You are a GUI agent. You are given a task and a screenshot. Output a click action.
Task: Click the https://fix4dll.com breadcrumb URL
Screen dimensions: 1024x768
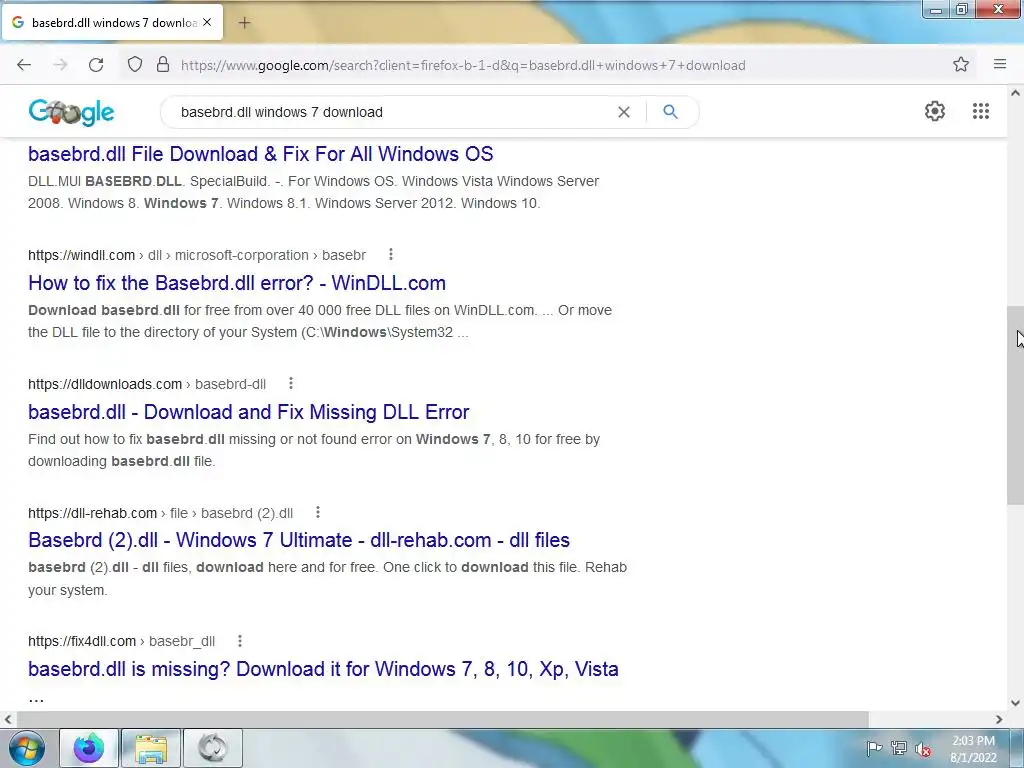click(121, 641)
